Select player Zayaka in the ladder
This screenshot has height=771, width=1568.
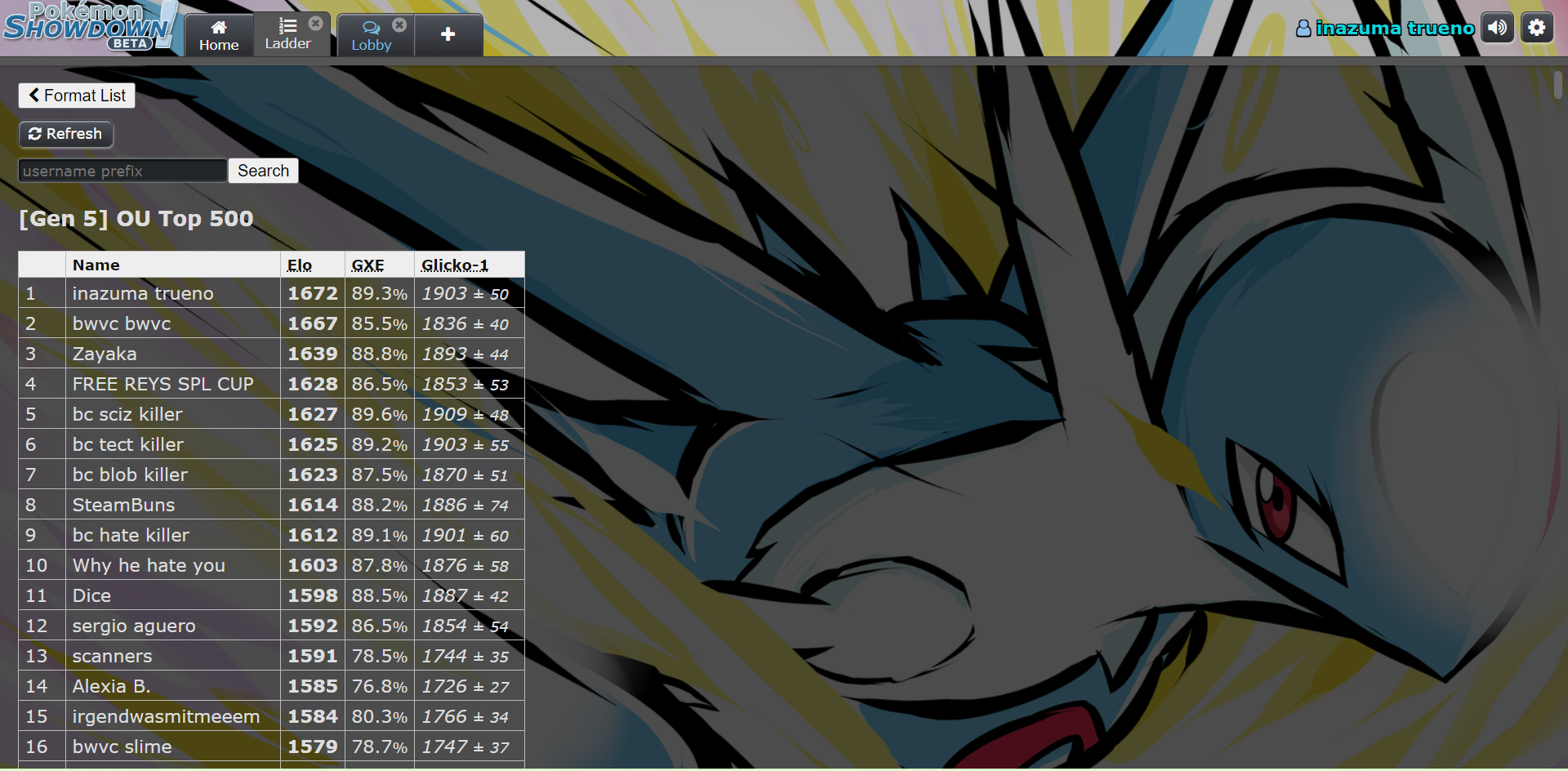coord(105,354)
